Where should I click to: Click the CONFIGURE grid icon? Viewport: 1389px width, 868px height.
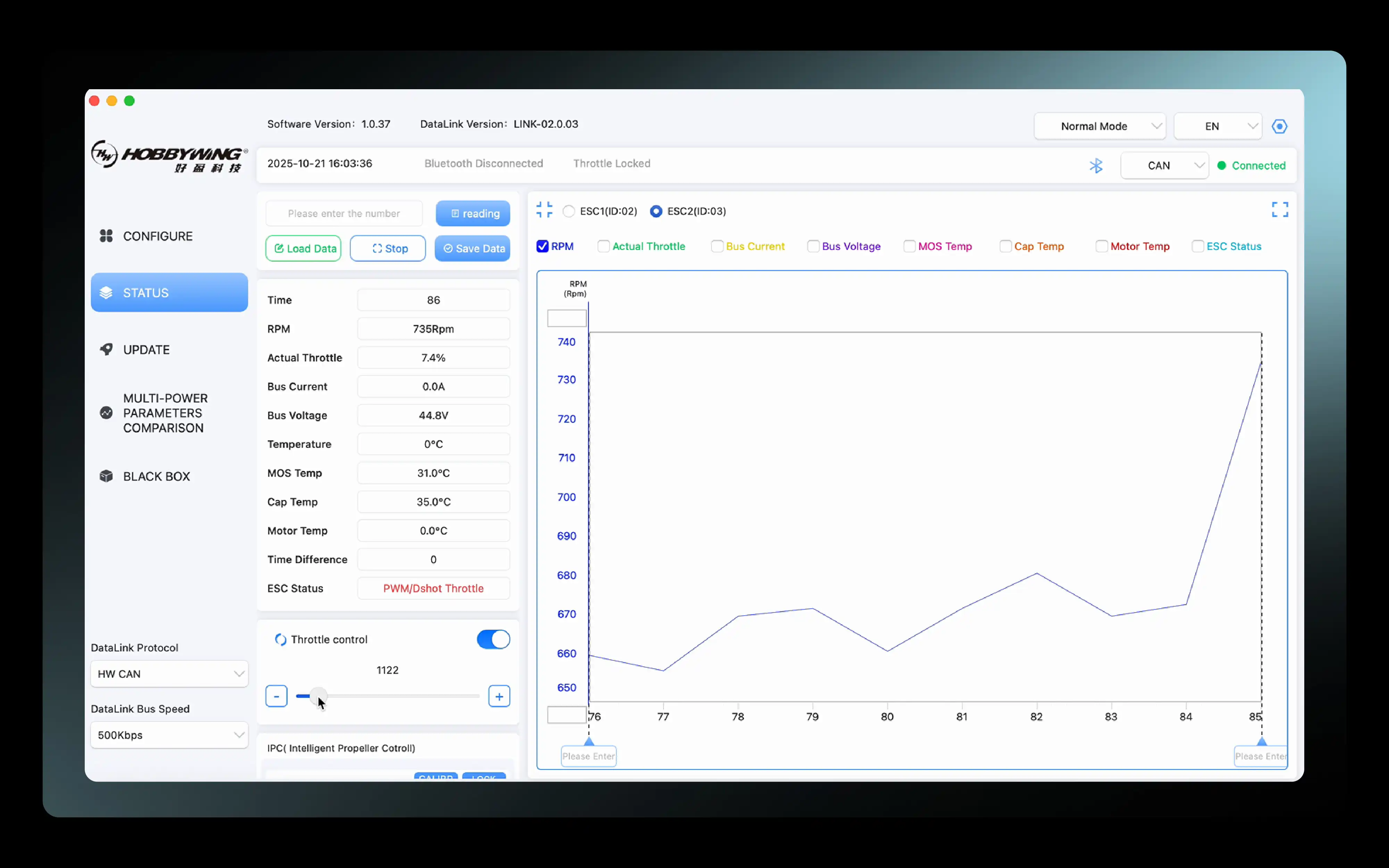[106, 236]
